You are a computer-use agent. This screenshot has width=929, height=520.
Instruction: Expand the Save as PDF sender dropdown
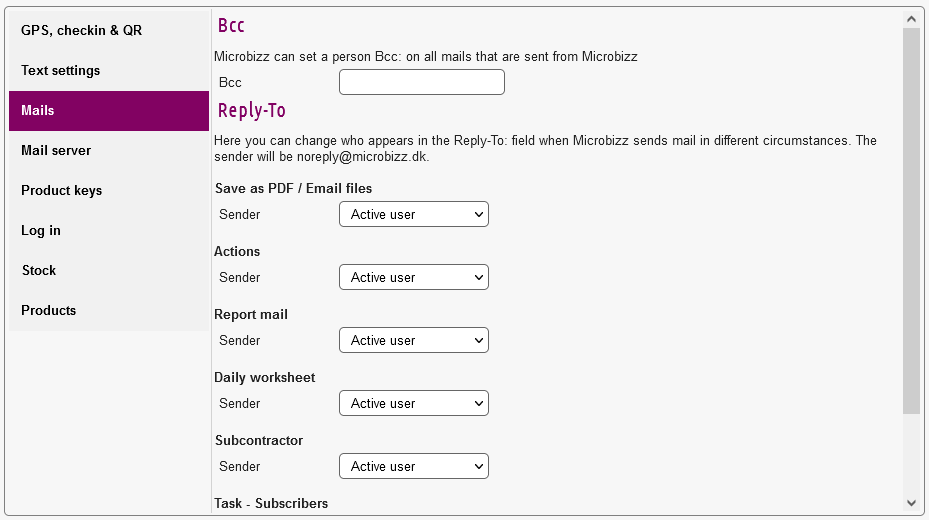[x=413, y=214]
